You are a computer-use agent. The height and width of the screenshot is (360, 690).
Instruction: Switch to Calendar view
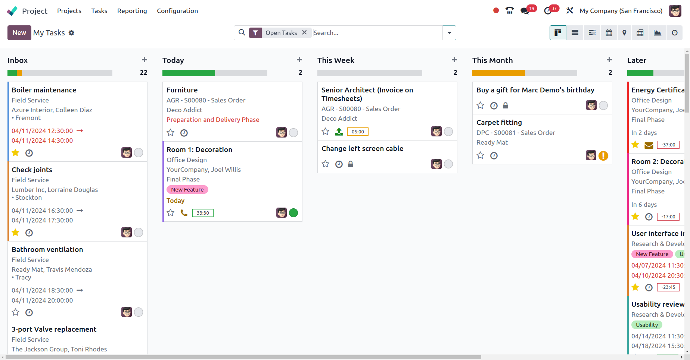(x=609, y=33)
